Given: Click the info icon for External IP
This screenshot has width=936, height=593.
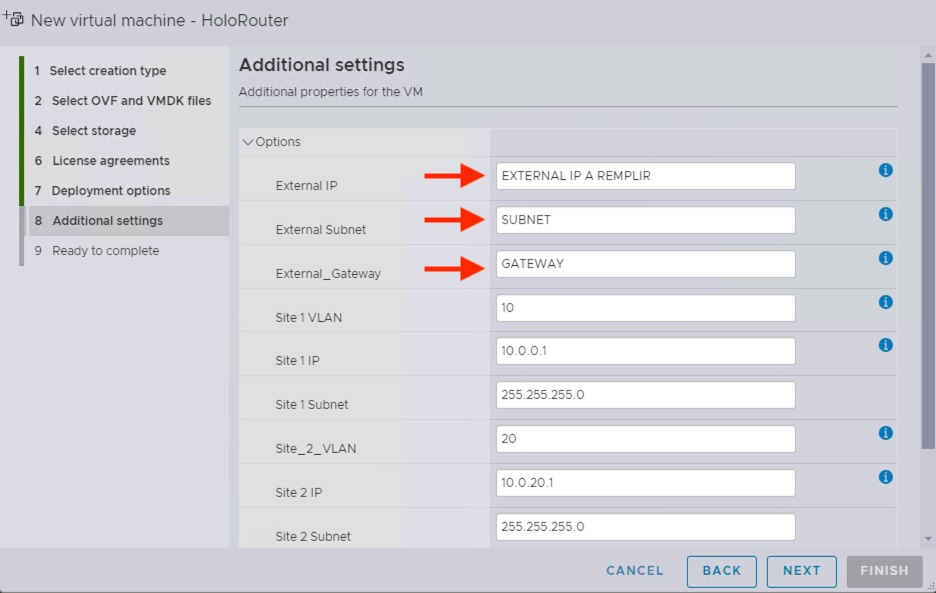Looking at the screenshot, I should click(x=885, y=170).
